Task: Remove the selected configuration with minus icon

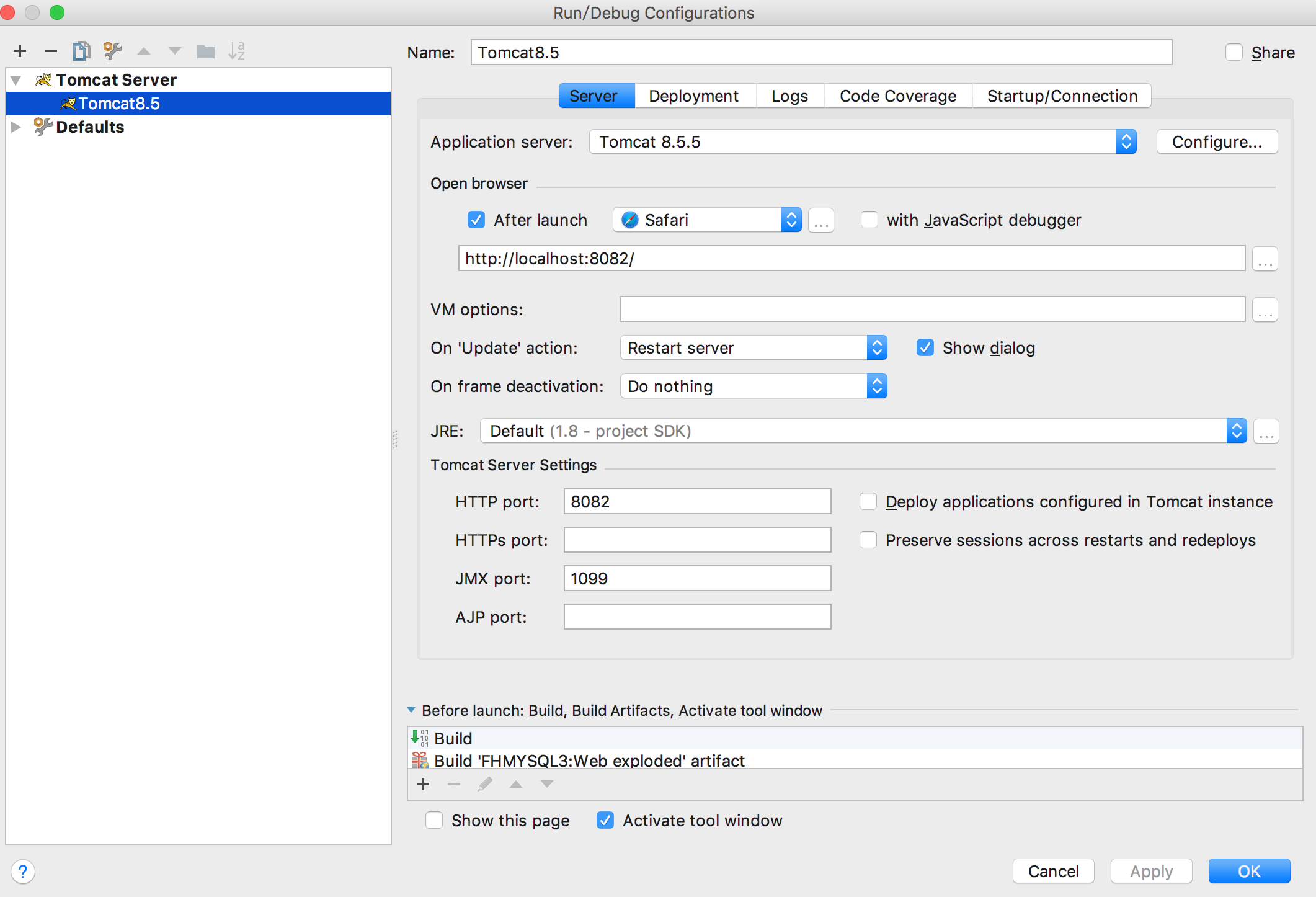Action: [x=51, y=51]
